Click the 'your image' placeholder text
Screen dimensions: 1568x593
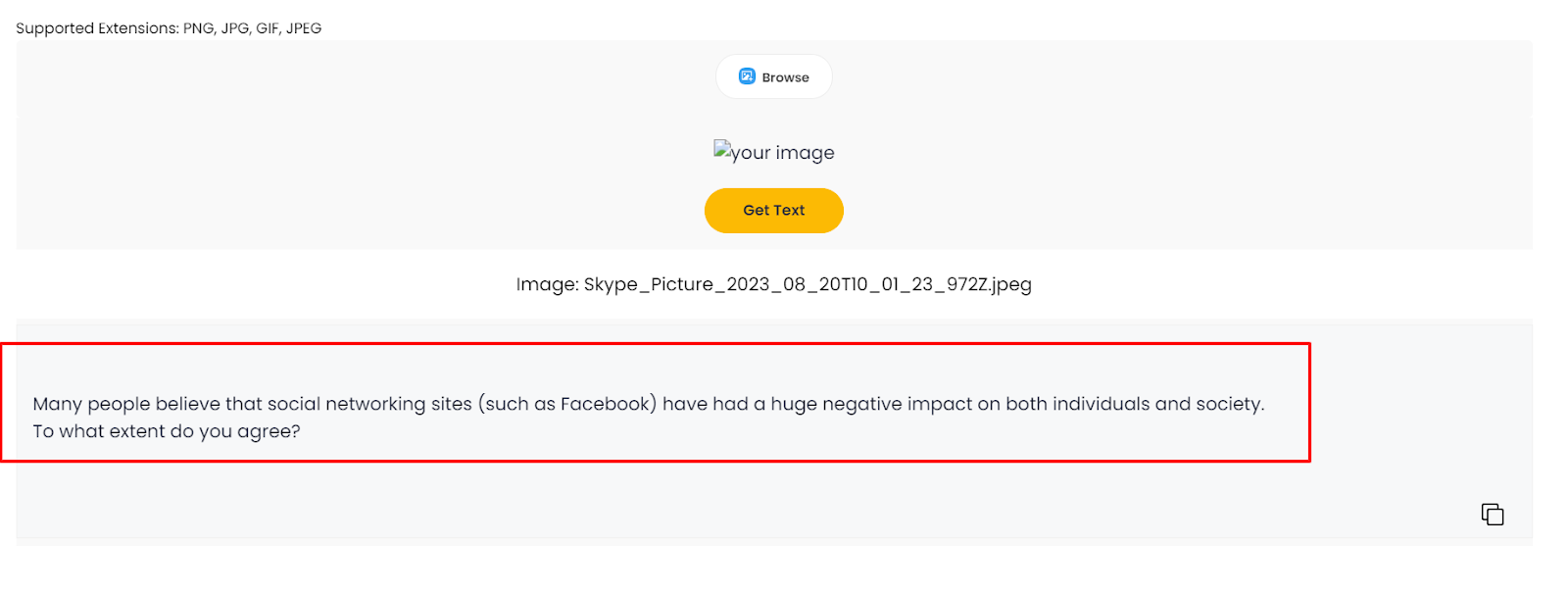click(x=782, y=153)
